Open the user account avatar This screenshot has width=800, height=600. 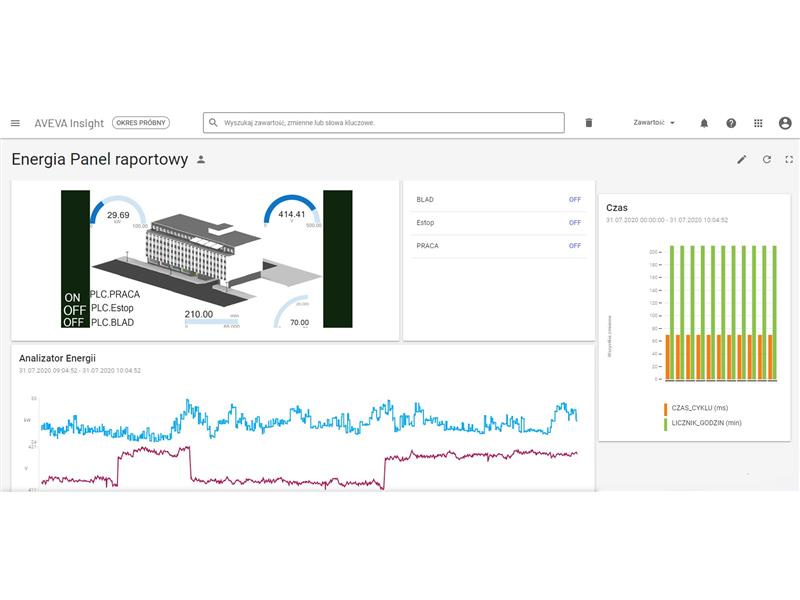785,123
